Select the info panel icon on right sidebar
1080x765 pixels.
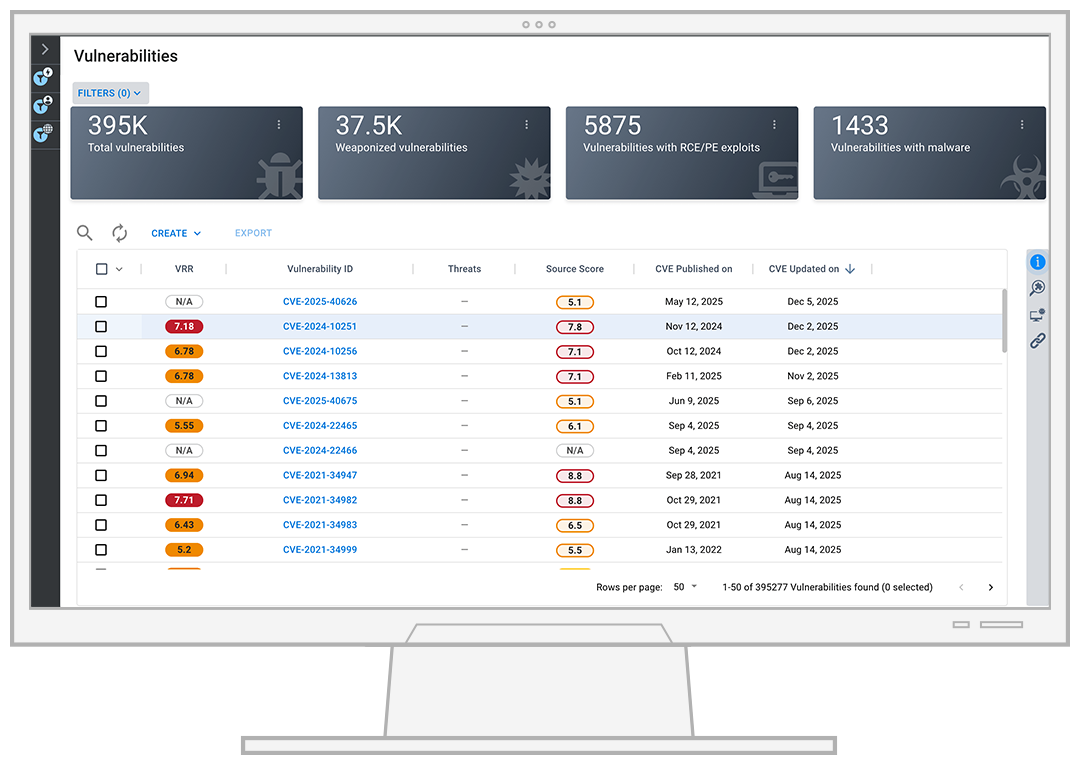click(x=1037, y=261)
